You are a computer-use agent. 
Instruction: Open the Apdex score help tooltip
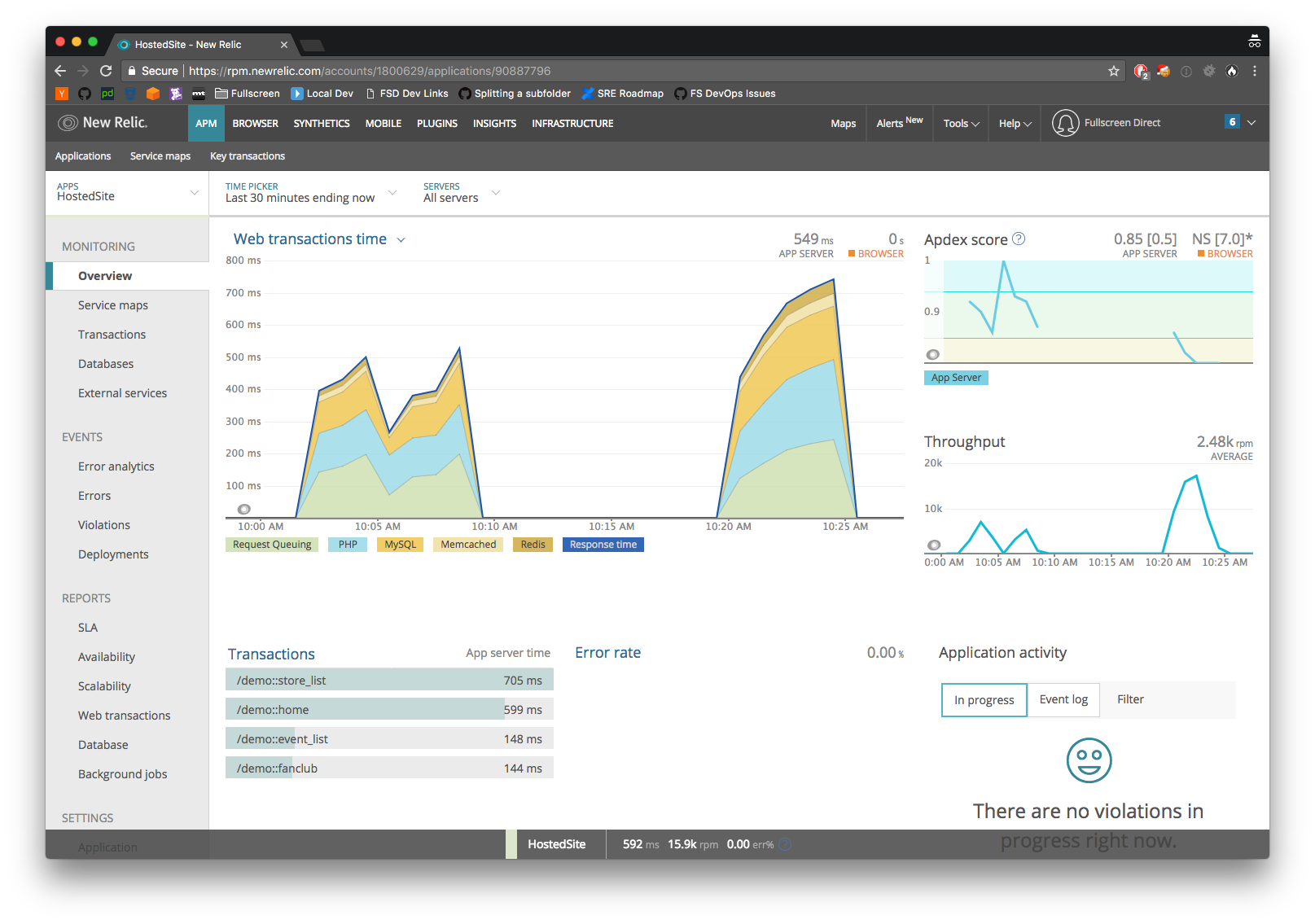pos(1018,238)
